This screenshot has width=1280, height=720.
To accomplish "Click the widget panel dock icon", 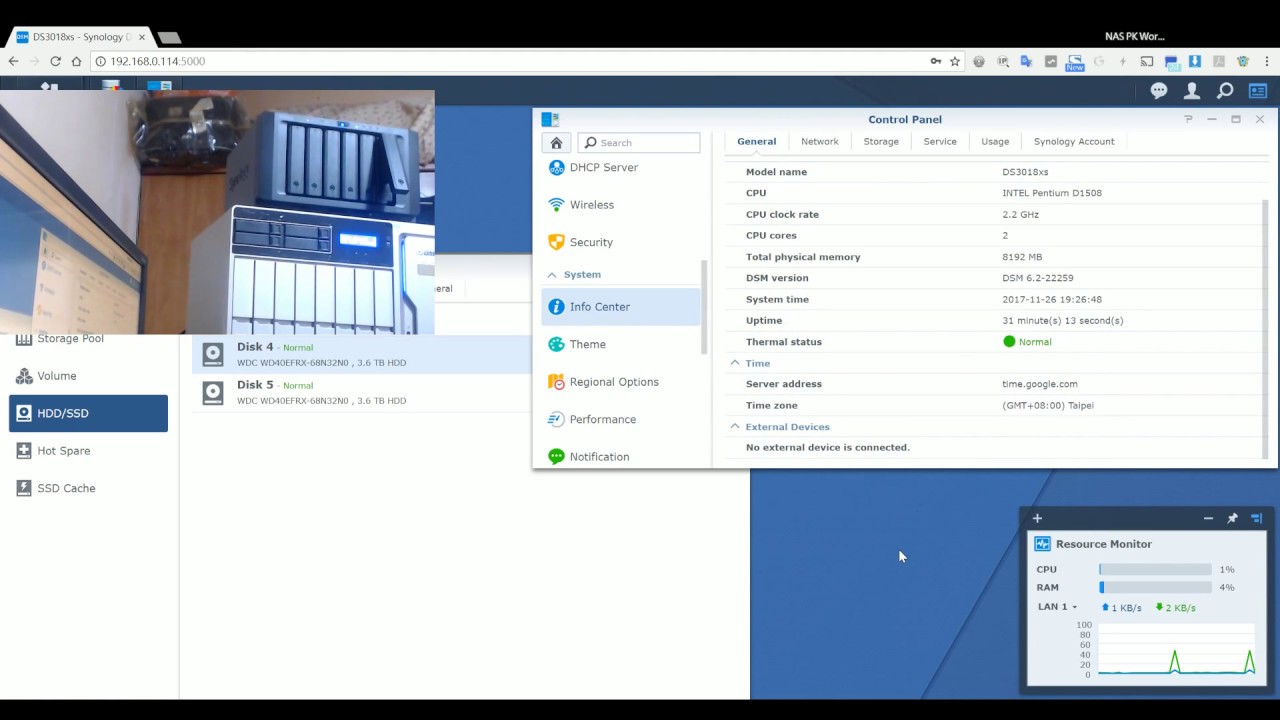I will coord(1257,518).
